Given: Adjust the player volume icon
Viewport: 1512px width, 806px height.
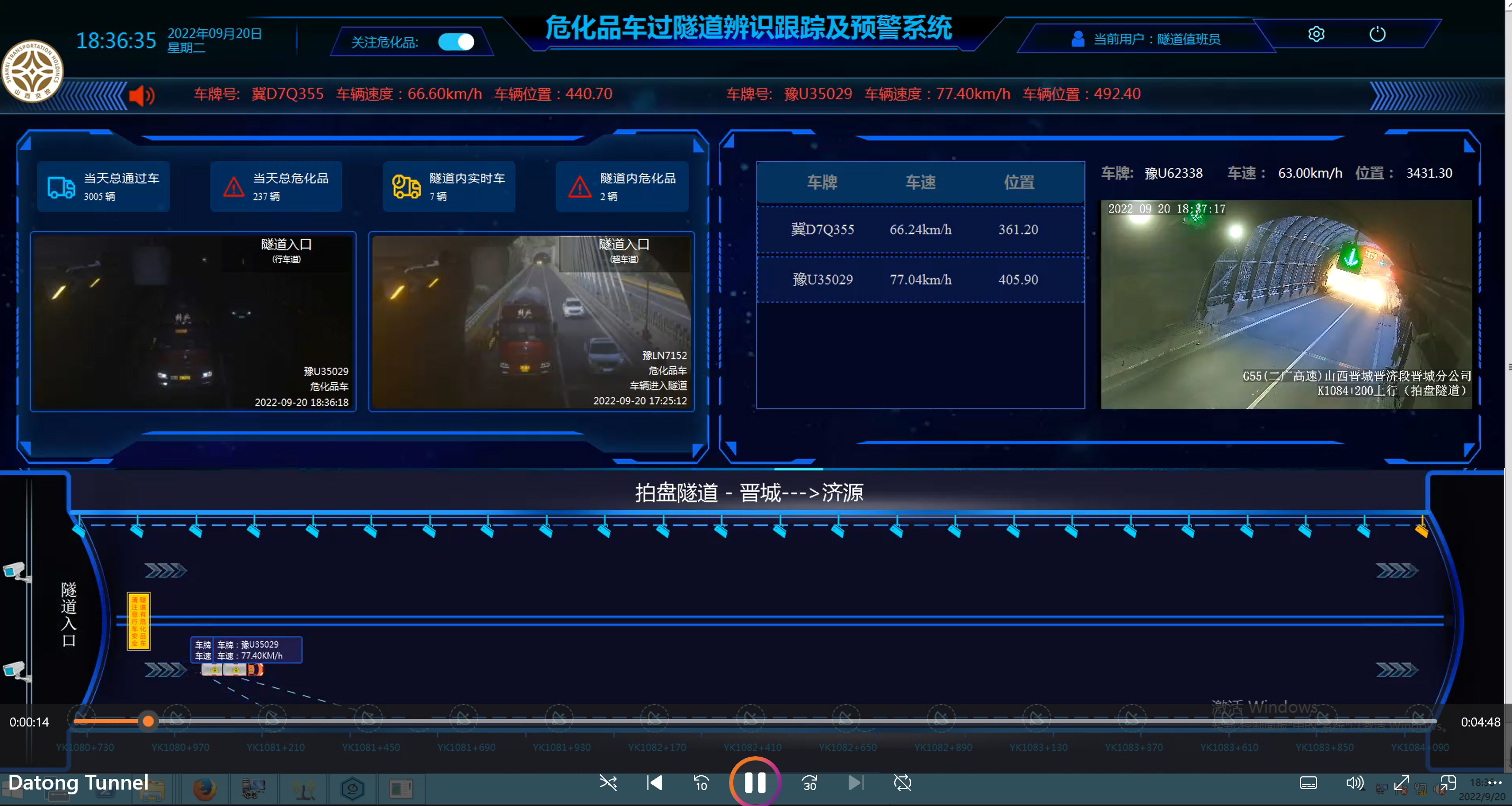Looking at the screenshot, I should [1354, 783].
